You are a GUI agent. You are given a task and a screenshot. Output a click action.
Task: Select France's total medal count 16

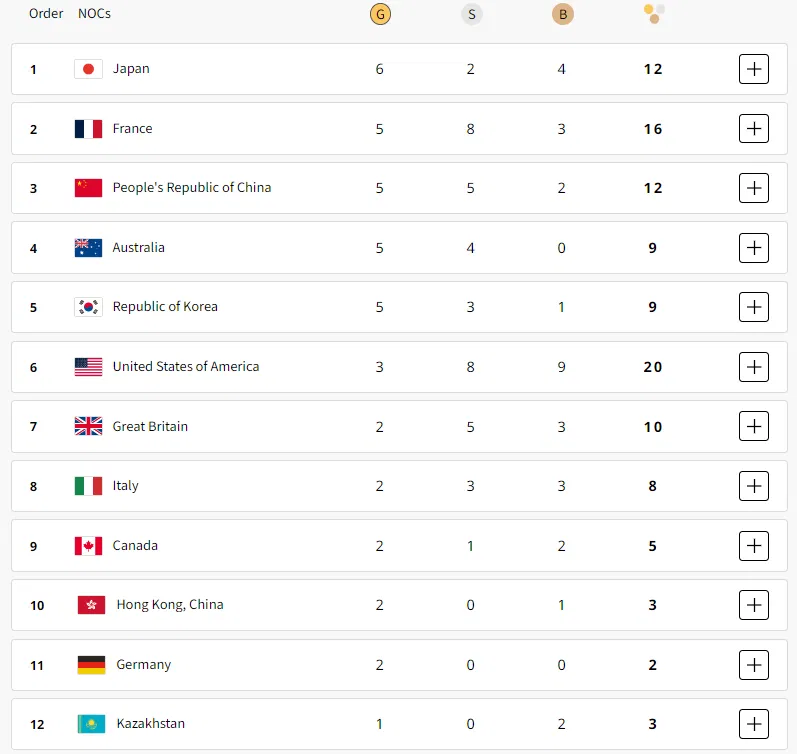click(653, 129)
